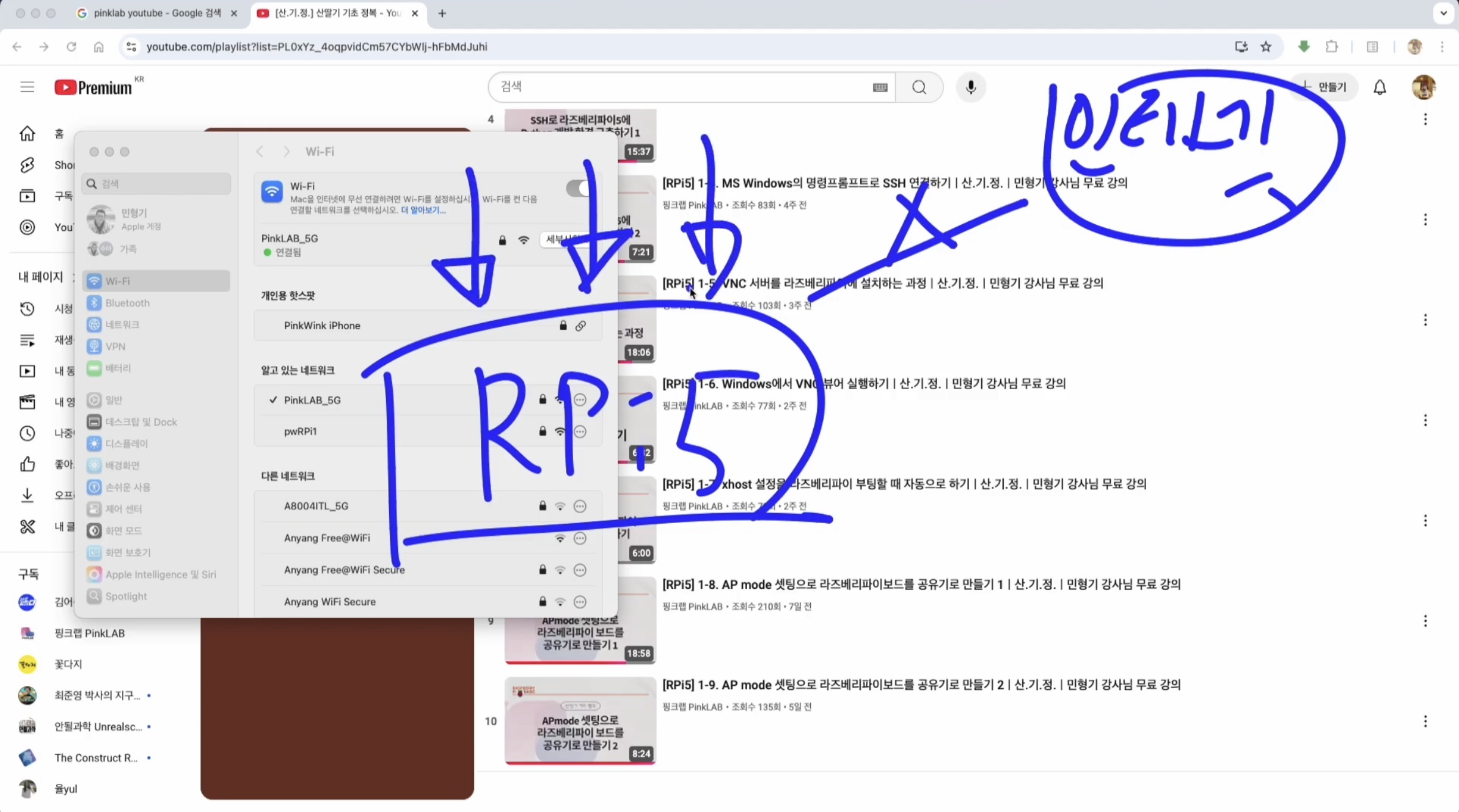
Task: Click the 더 알아보기 link in Wi-Fi description
Action: 423,210
